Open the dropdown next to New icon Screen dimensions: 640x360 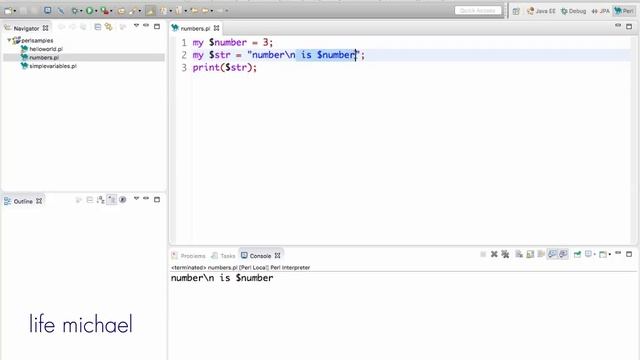15,11
